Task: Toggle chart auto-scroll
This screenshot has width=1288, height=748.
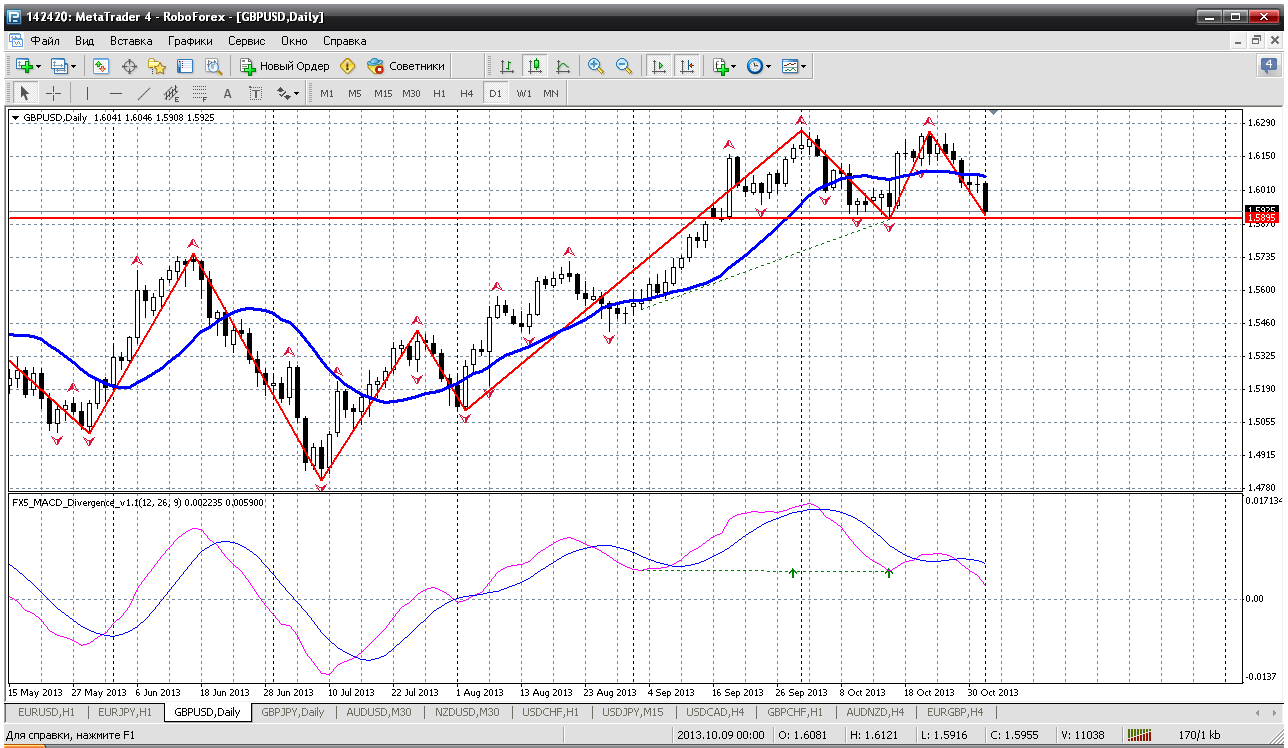Action: tap(658, 66)
